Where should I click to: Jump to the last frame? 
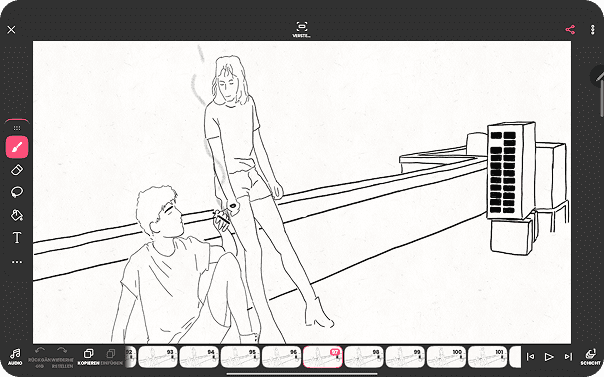[568, 357]
